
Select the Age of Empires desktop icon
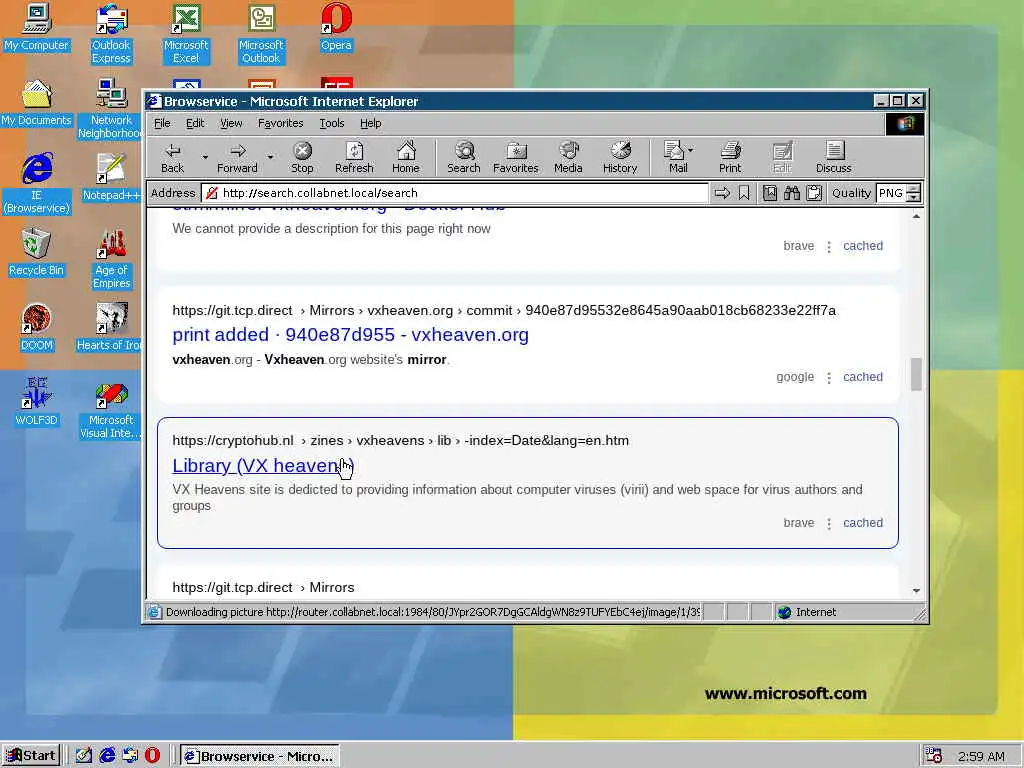coord(111,259)
